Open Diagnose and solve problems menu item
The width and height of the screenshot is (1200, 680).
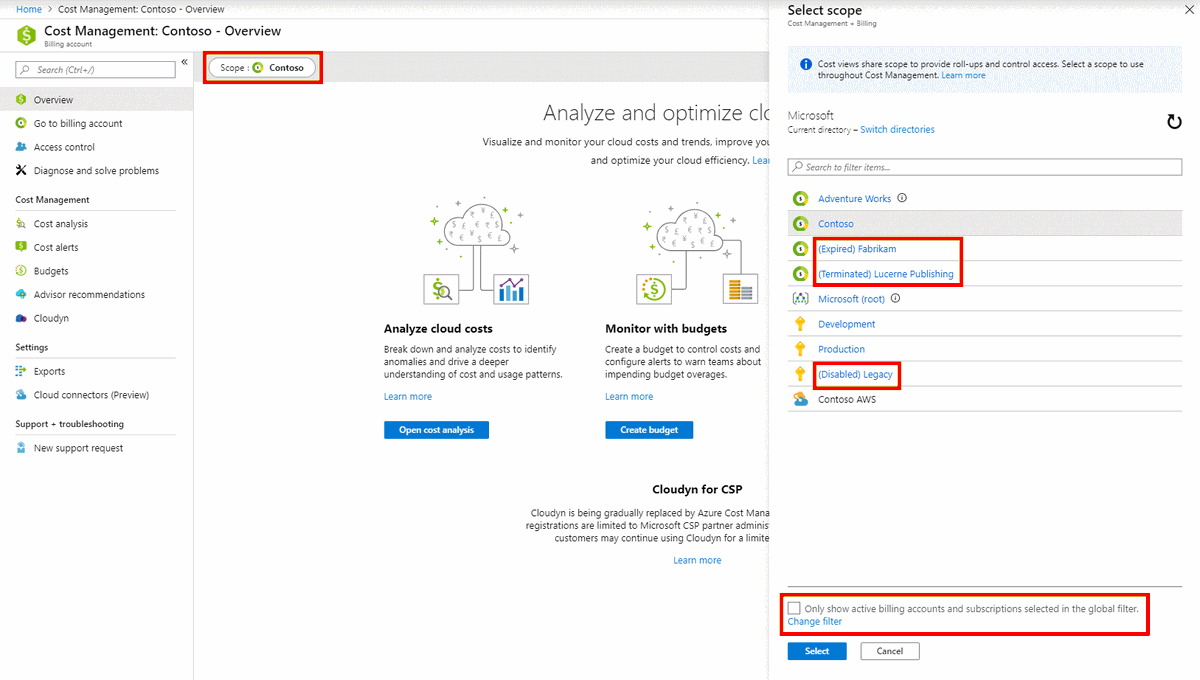[96, 170]
